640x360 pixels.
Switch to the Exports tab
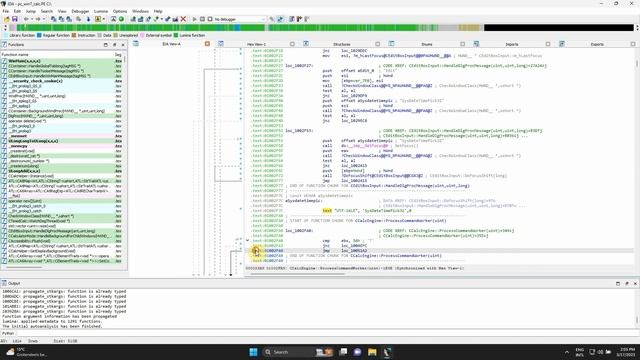coord(597,44)
